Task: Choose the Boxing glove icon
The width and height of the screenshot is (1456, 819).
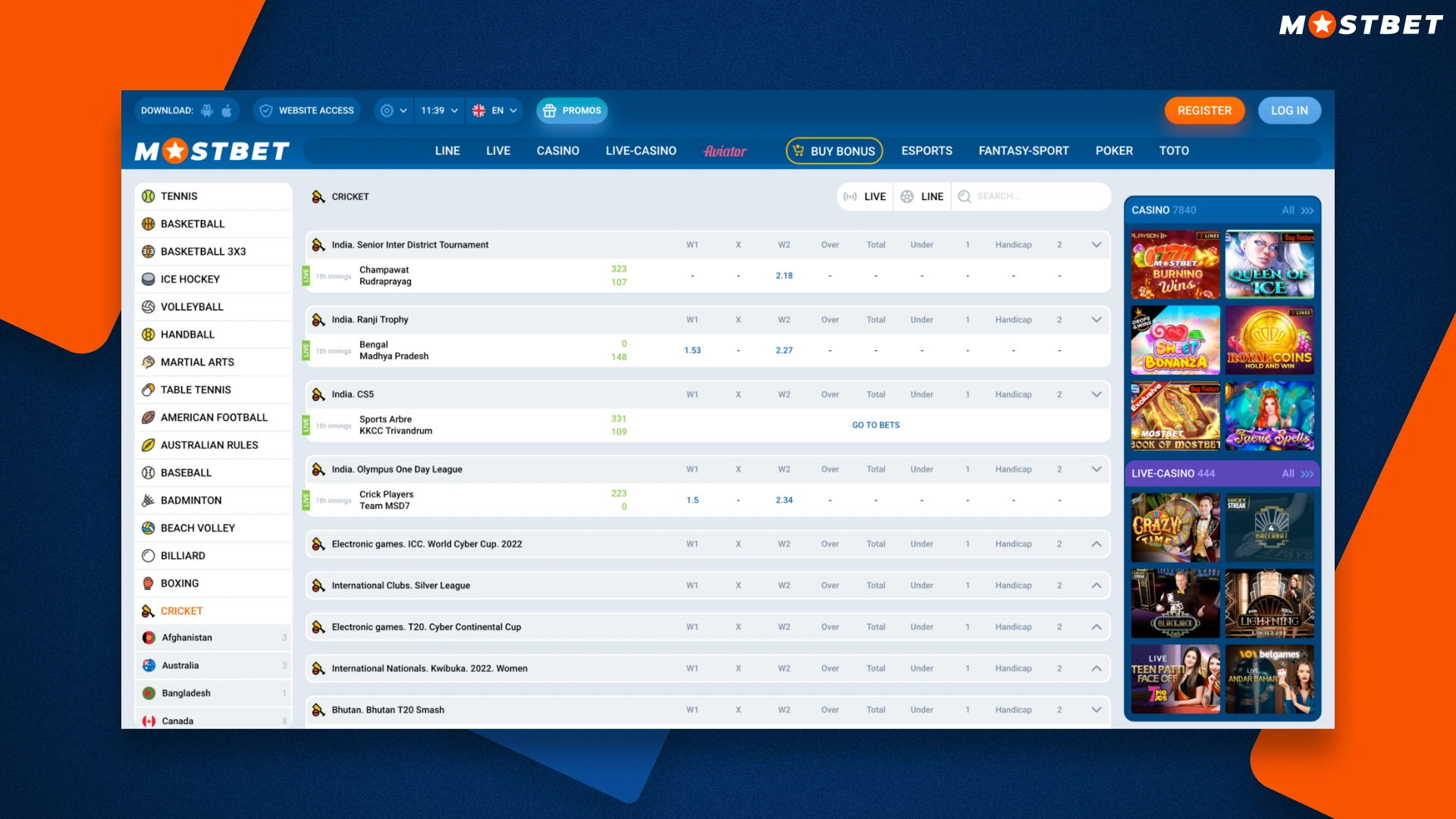Action: pos(149,584)
